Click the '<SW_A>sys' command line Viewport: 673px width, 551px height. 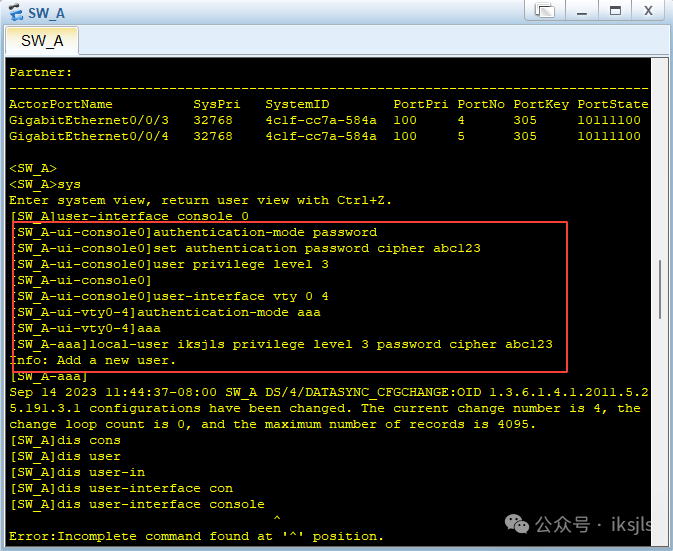coord(45,184)
